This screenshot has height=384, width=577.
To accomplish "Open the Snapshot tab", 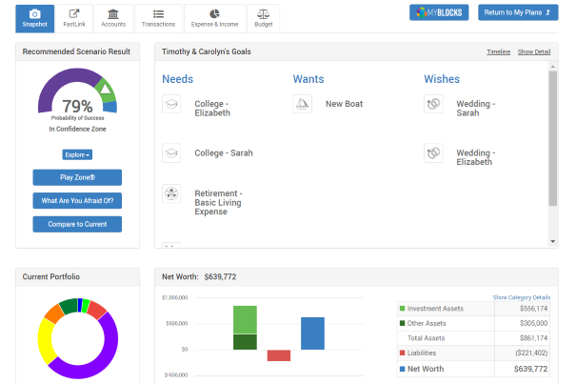I will coord(35,19).
